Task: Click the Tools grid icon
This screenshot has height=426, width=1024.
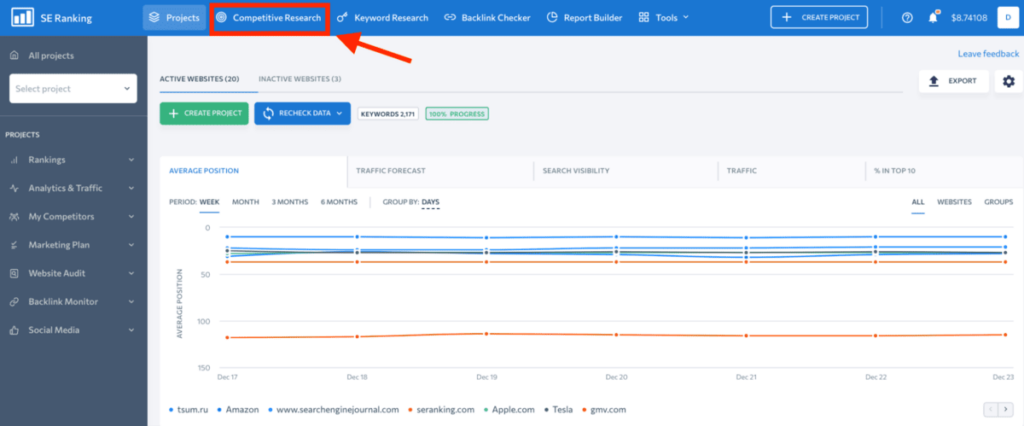Action: (644, 18)
